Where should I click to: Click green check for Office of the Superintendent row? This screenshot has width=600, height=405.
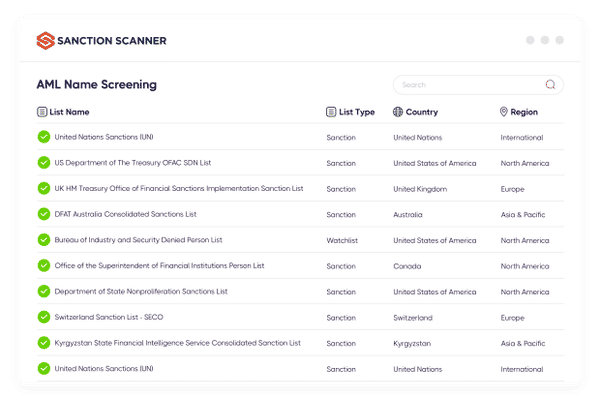coord(44,265)
